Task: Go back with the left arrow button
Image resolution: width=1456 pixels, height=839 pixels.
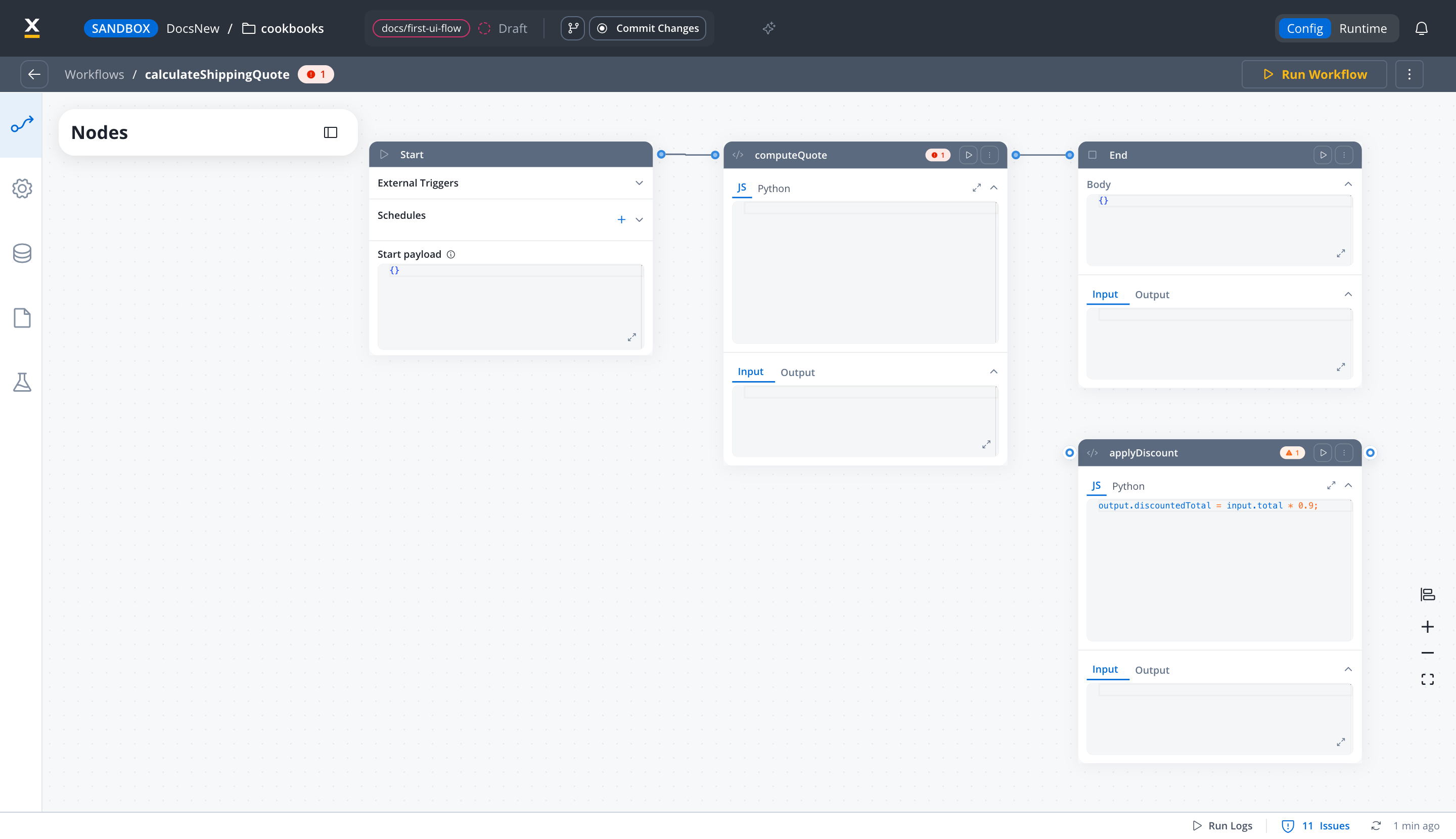Action: (x=34, y=74)
